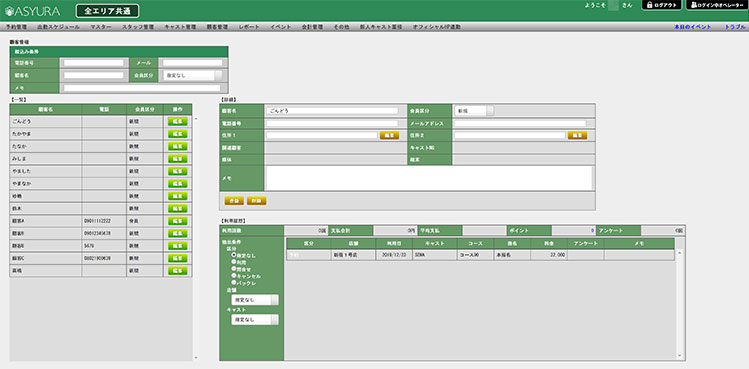
Task: Click the ログアウト logout button
Action: point(662,5)
